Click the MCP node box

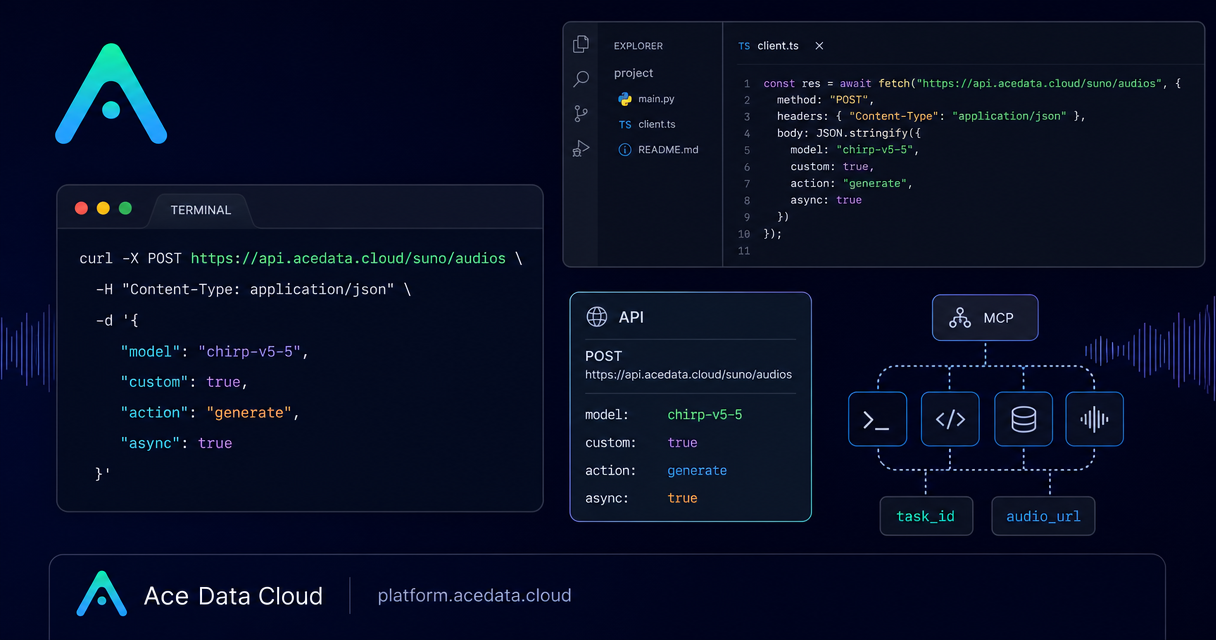(985, 318)
